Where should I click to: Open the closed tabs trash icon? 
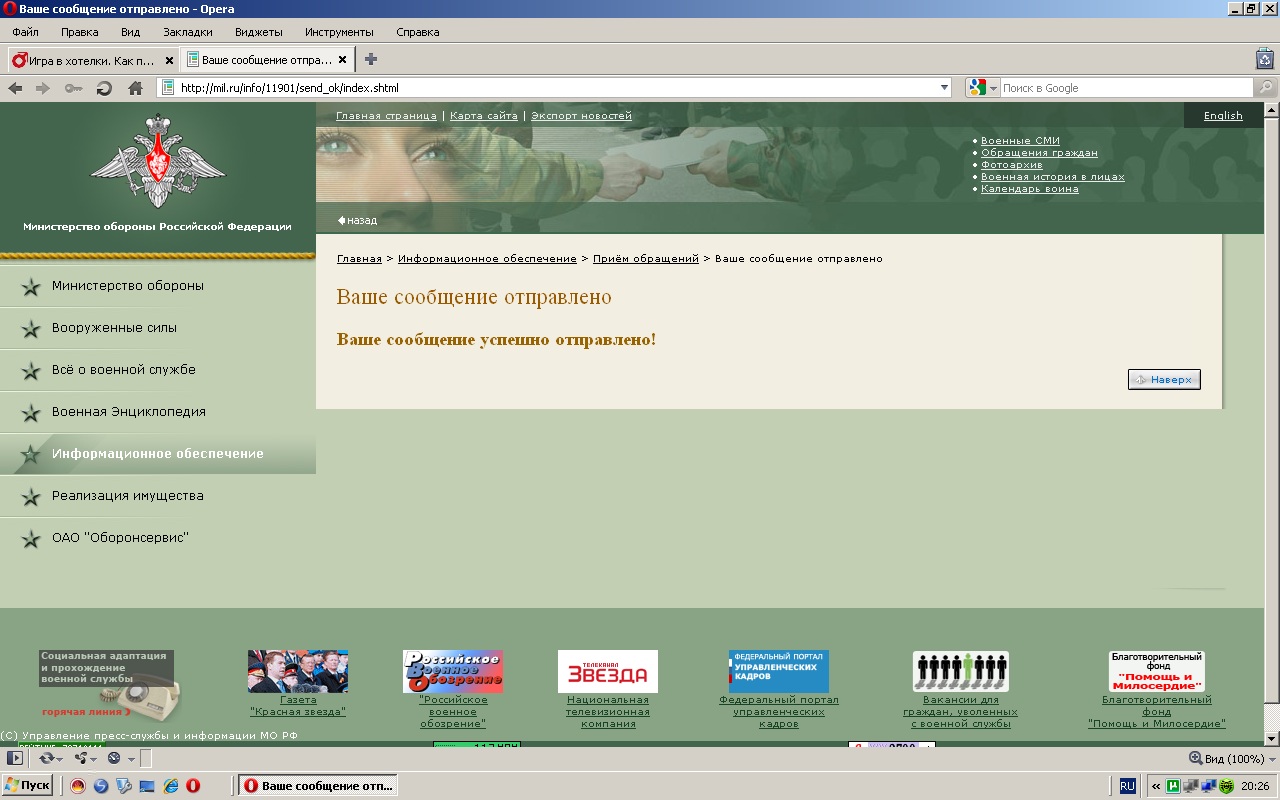(1264, 59)
